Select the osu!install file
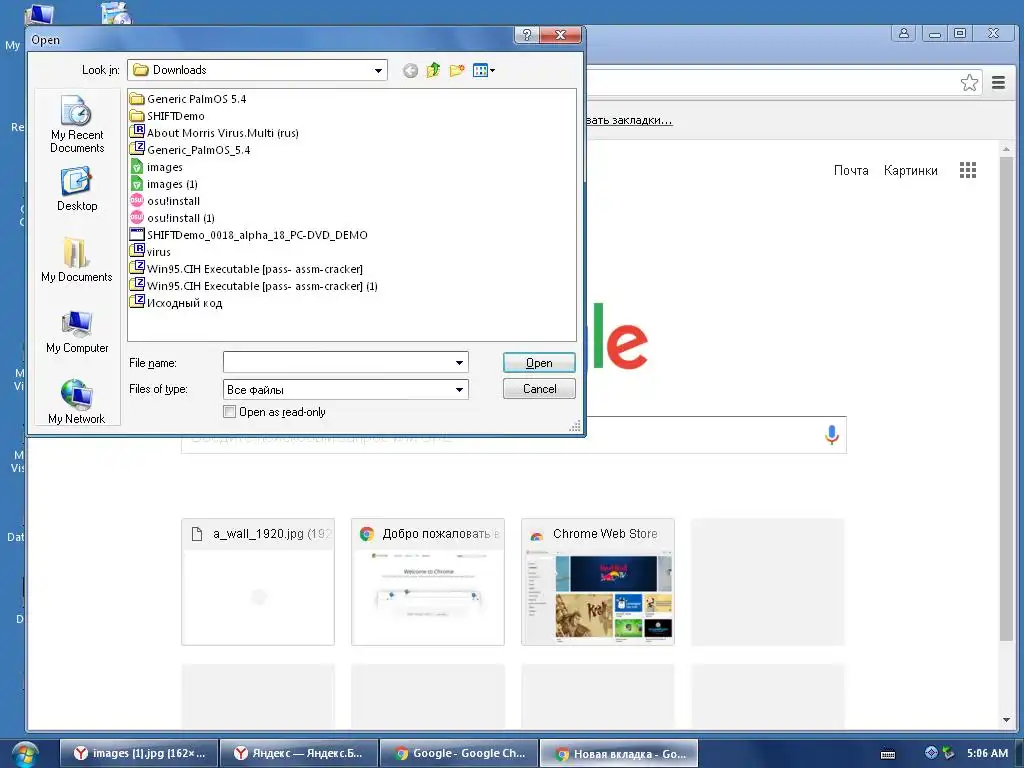 click(x=165, y=201)
